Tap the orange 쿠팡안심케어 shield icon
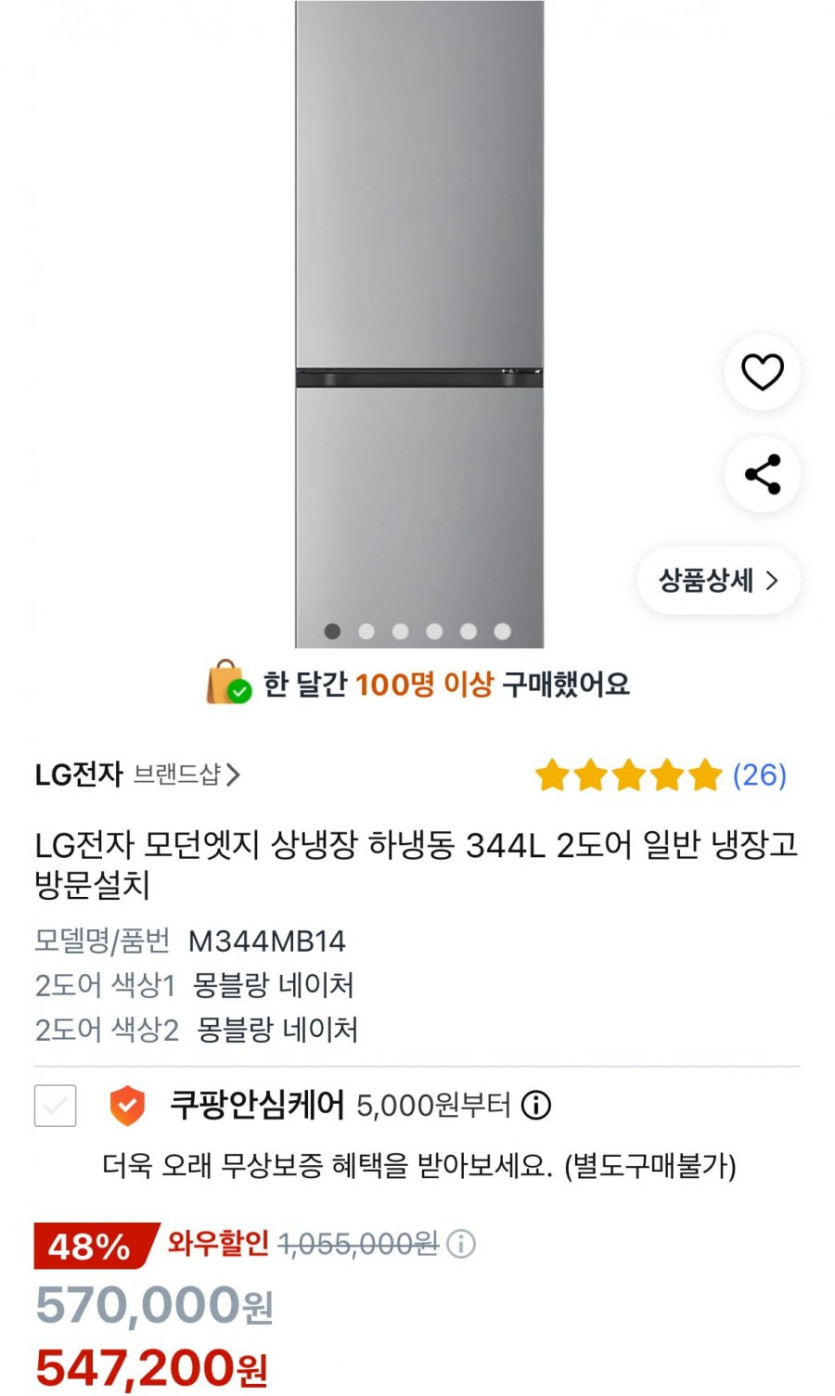 tap(127, 1106)
